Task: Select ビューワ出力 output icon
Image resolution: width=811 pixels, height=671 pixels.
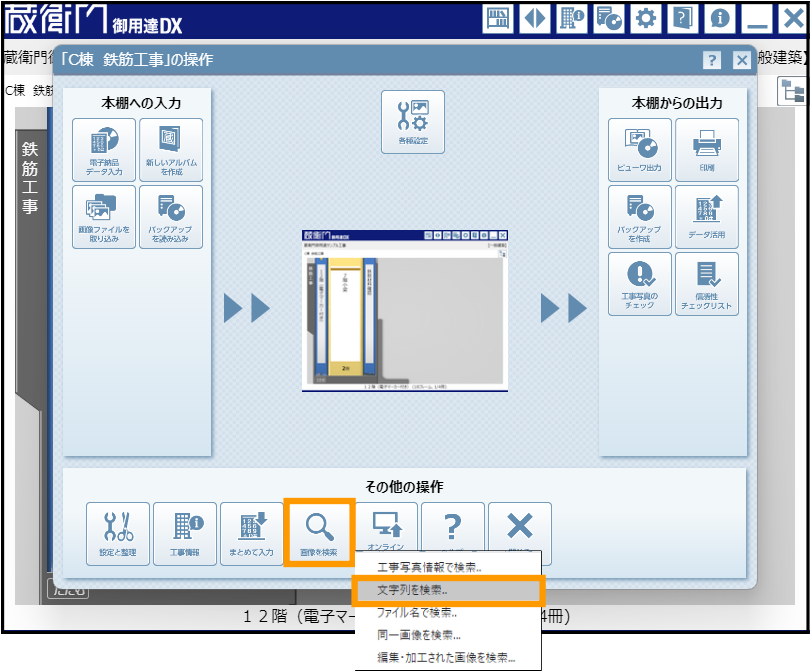Action: tap(640, 150)
